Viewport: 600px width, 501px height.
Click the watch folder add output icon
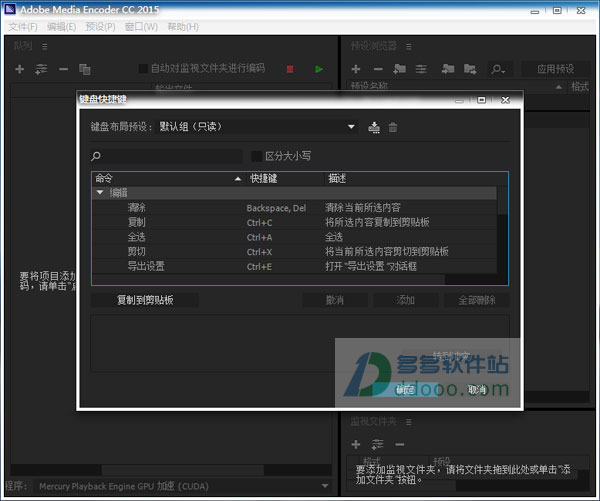coord(377,444)
